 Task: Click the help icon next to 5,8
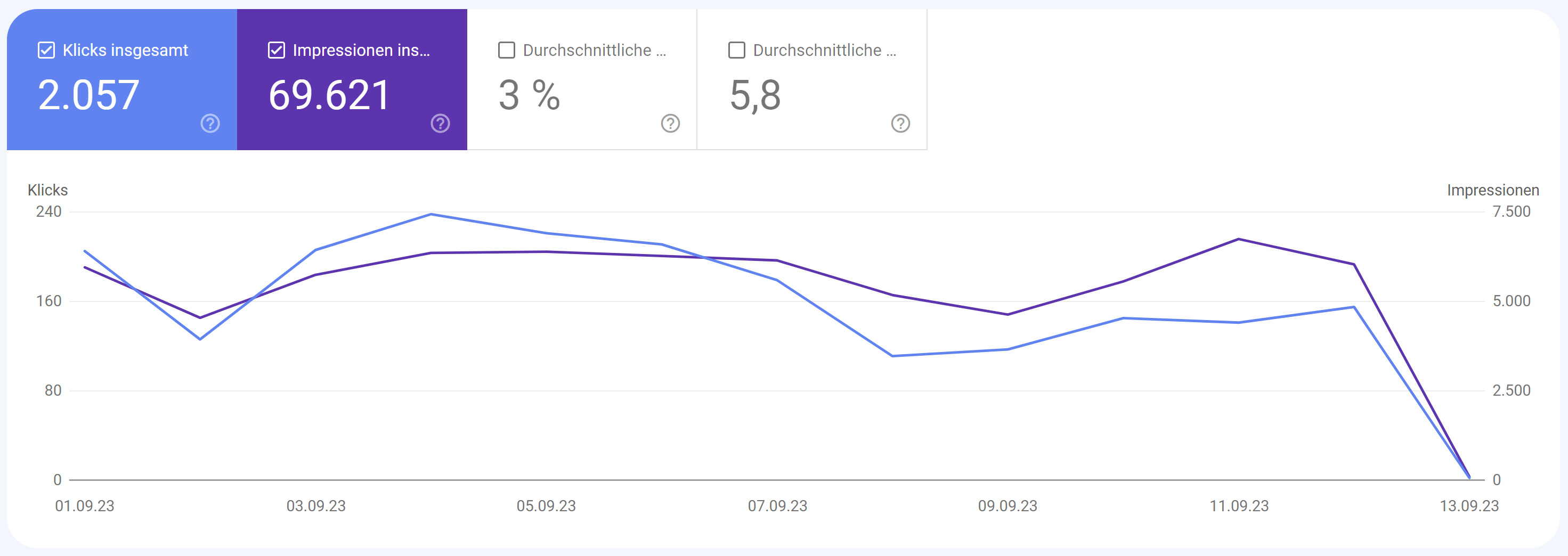click(x=900, y=124)
